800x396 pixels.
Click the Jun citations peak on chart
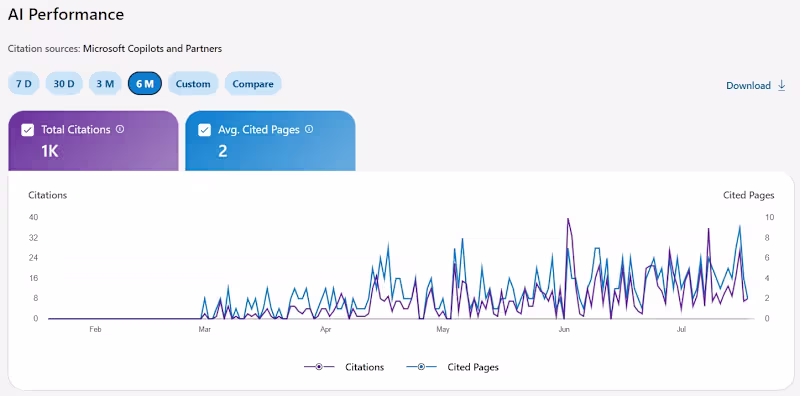click(567, 219)
